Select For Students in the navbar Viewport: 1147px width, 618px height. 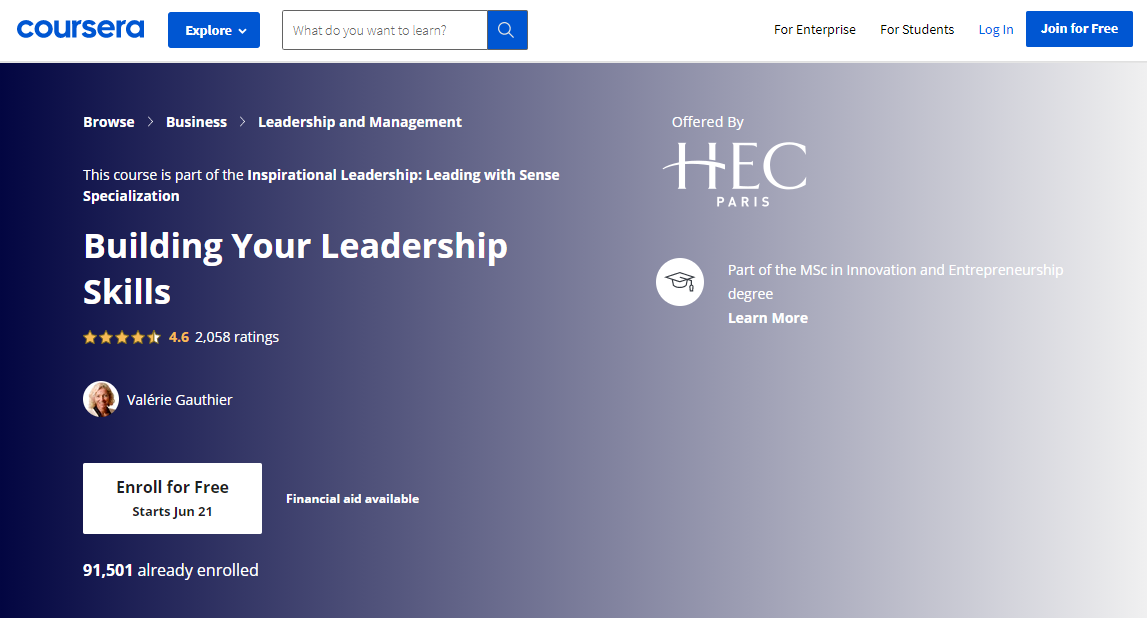917,29
